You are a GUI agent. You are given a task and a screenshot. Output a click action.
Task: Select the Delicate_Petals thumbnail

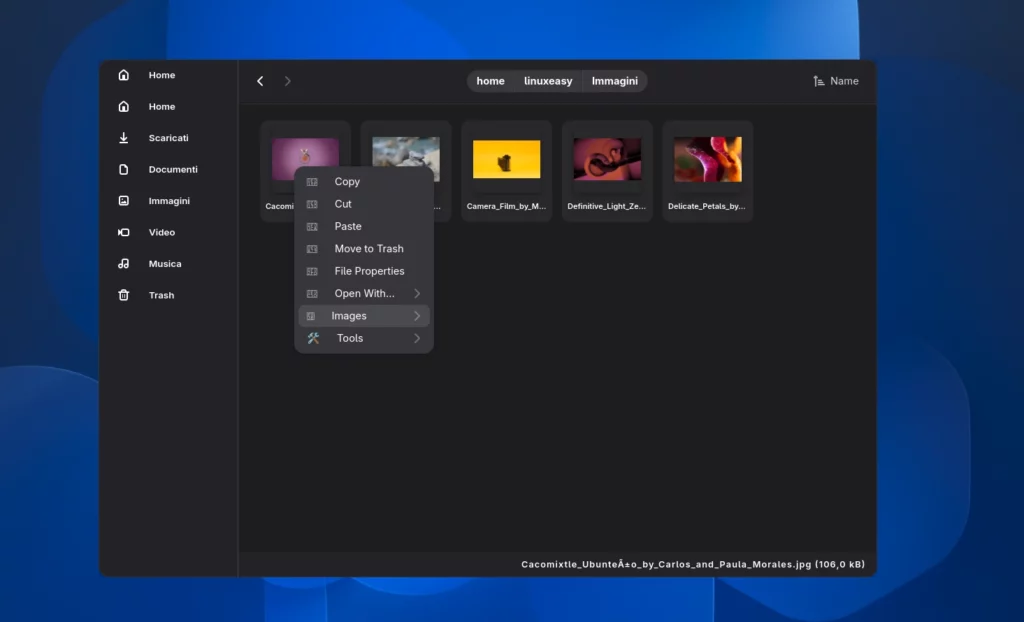point(707,158)
